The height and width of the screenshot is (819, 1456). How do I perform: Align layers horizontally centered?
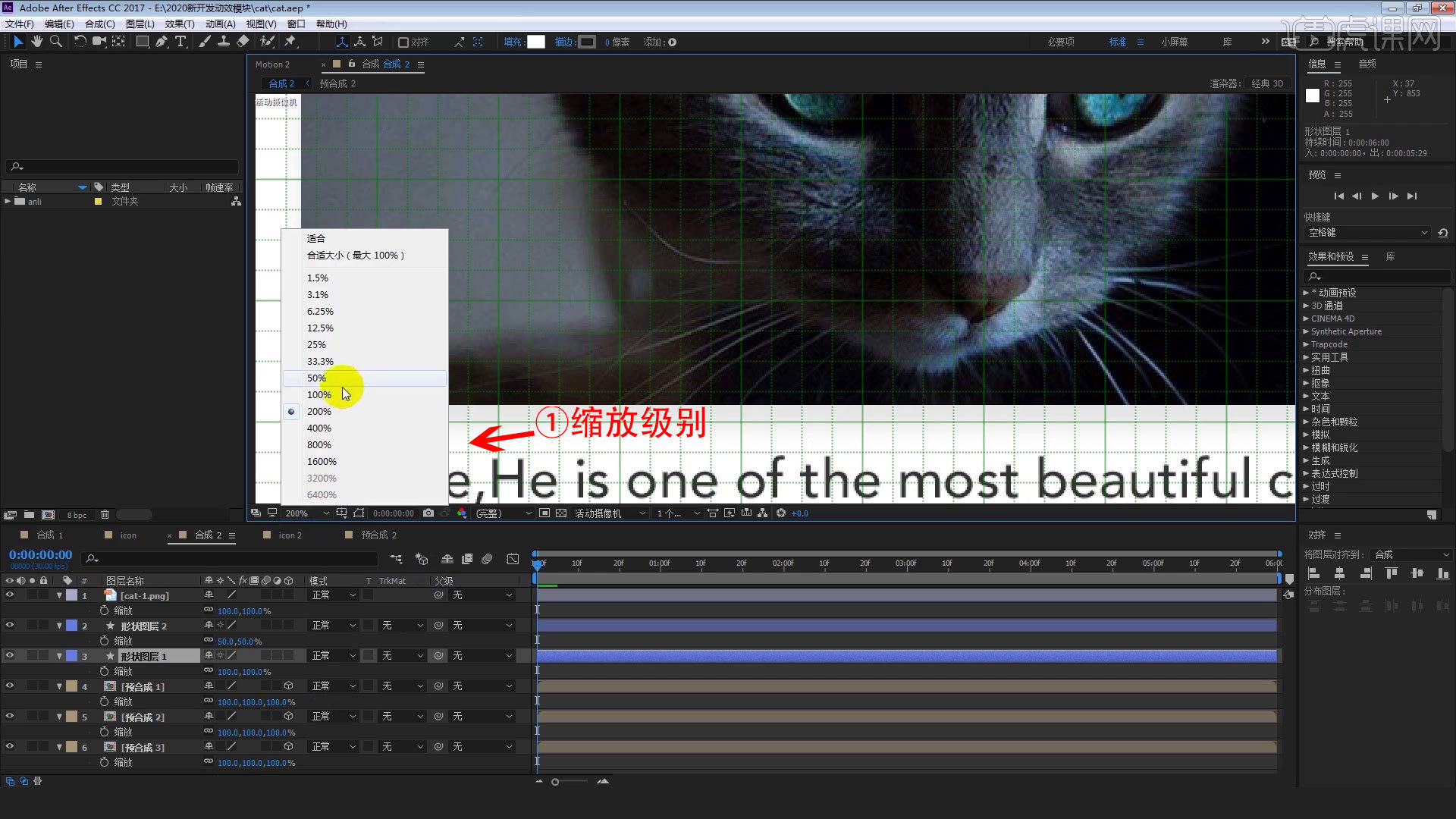pyautogui.click(x=1340, y=573)
